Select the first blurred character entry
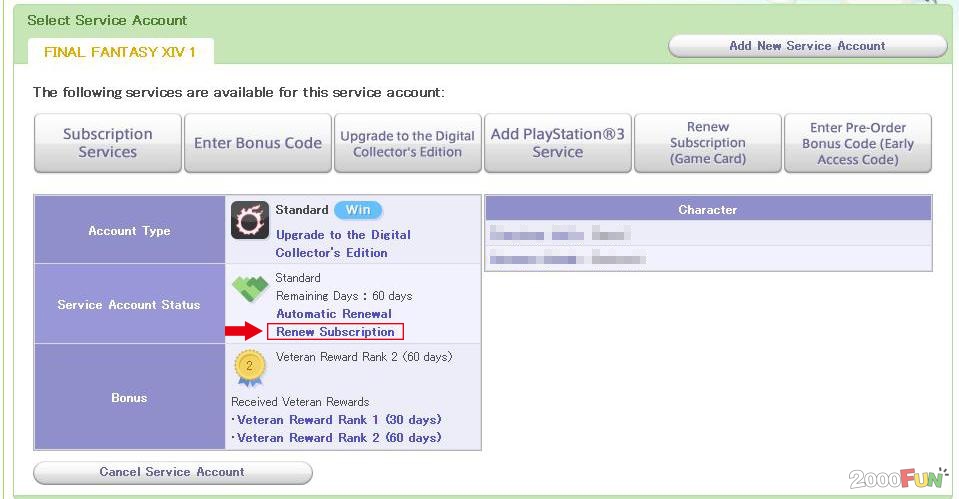The height and width of the screenshot is (499, 959). (560, 235)
